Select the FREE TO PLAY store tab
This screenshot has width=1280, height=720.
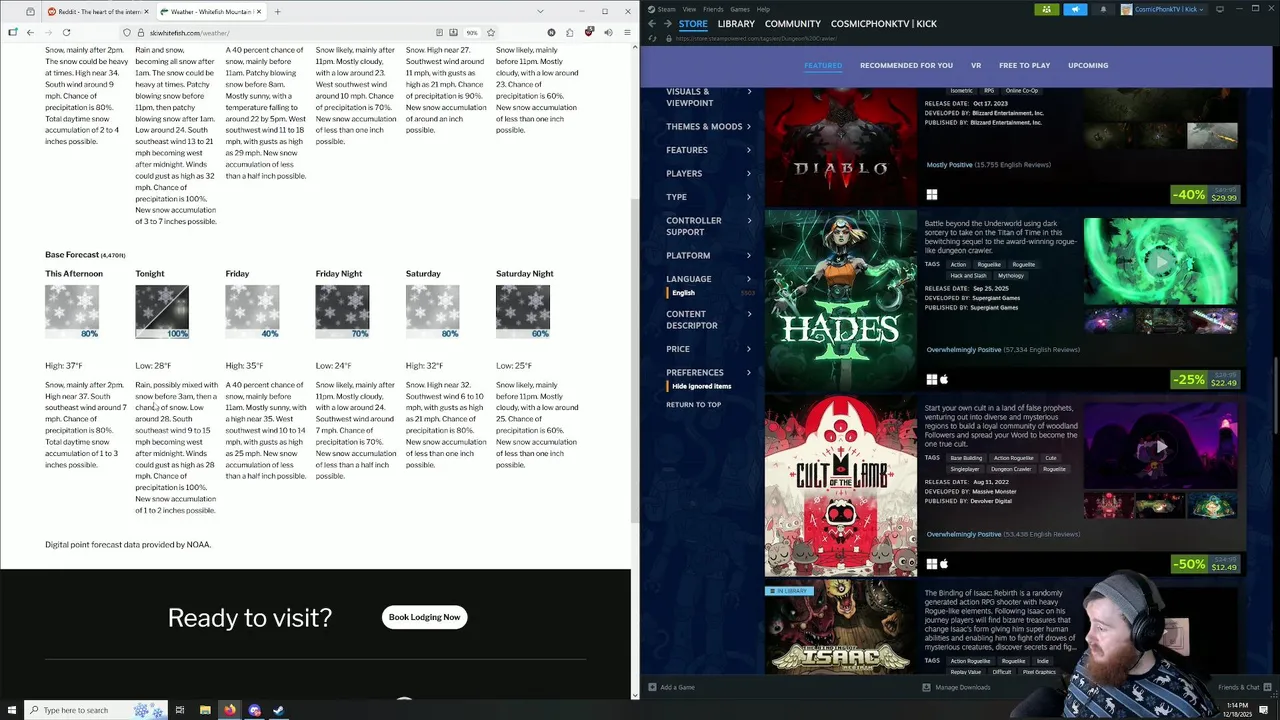coord(1024,65)
